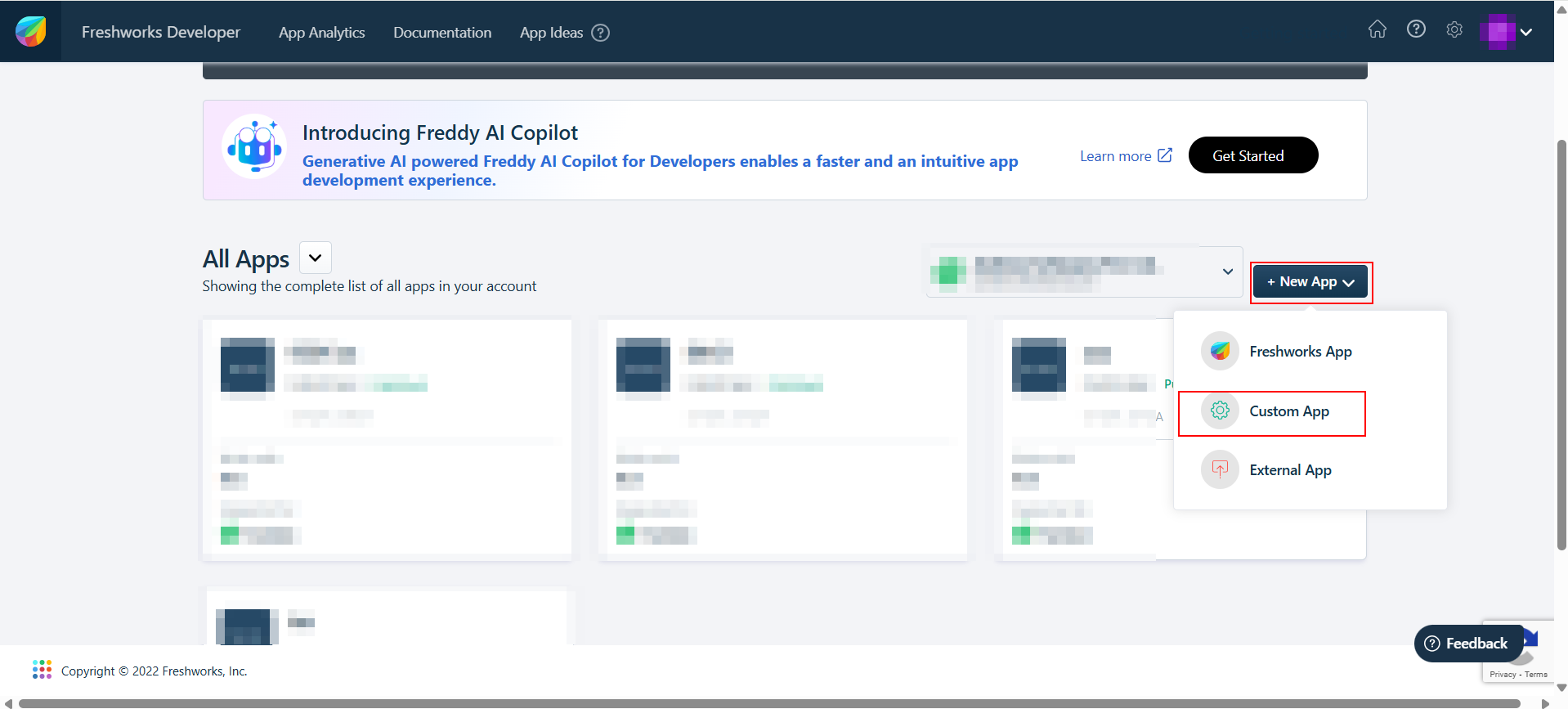
Task: Open the Feedback button
Action: click(x=1468, y=644)
